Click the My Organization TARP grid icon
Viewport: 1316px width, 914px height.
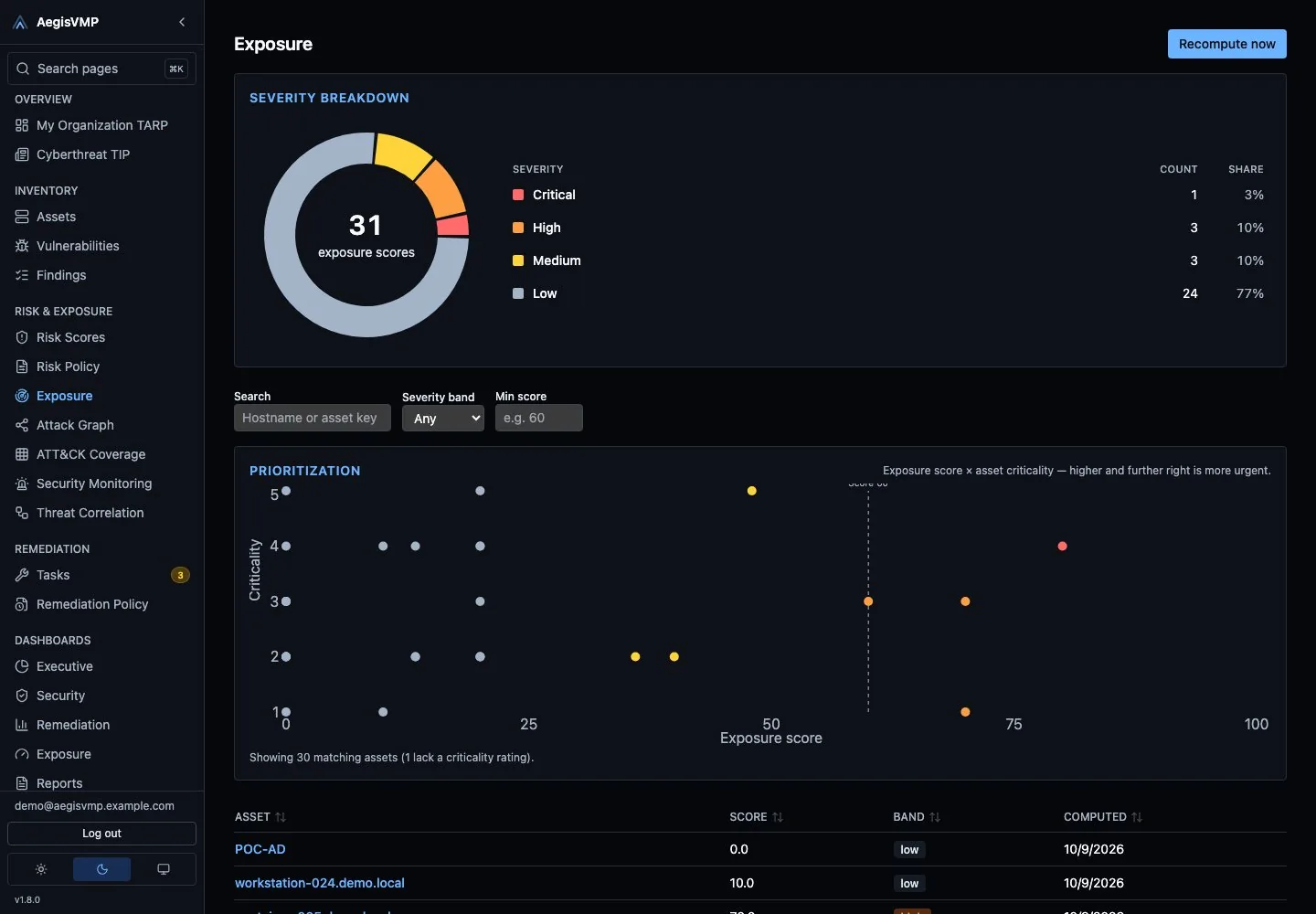pyautogui.click(x=22, y=125)
